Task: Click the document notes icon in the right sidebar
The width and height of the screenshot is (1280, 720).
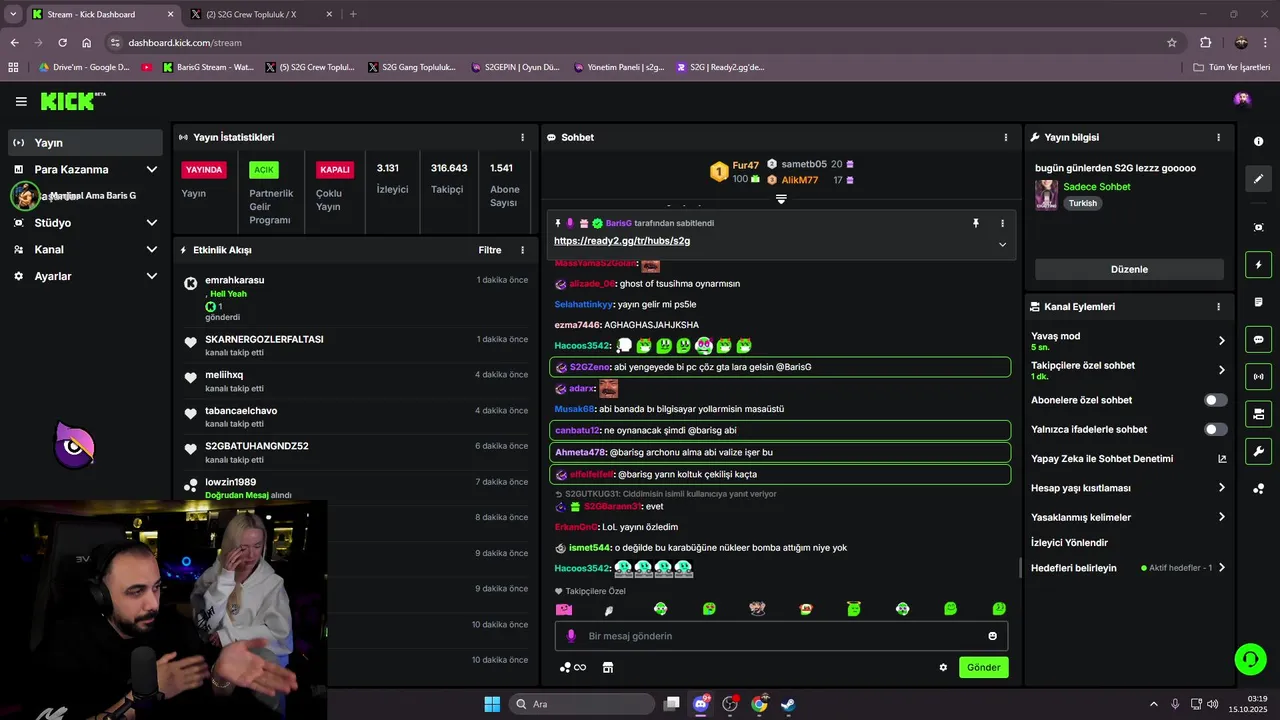Action: [x=1258, y=302]
